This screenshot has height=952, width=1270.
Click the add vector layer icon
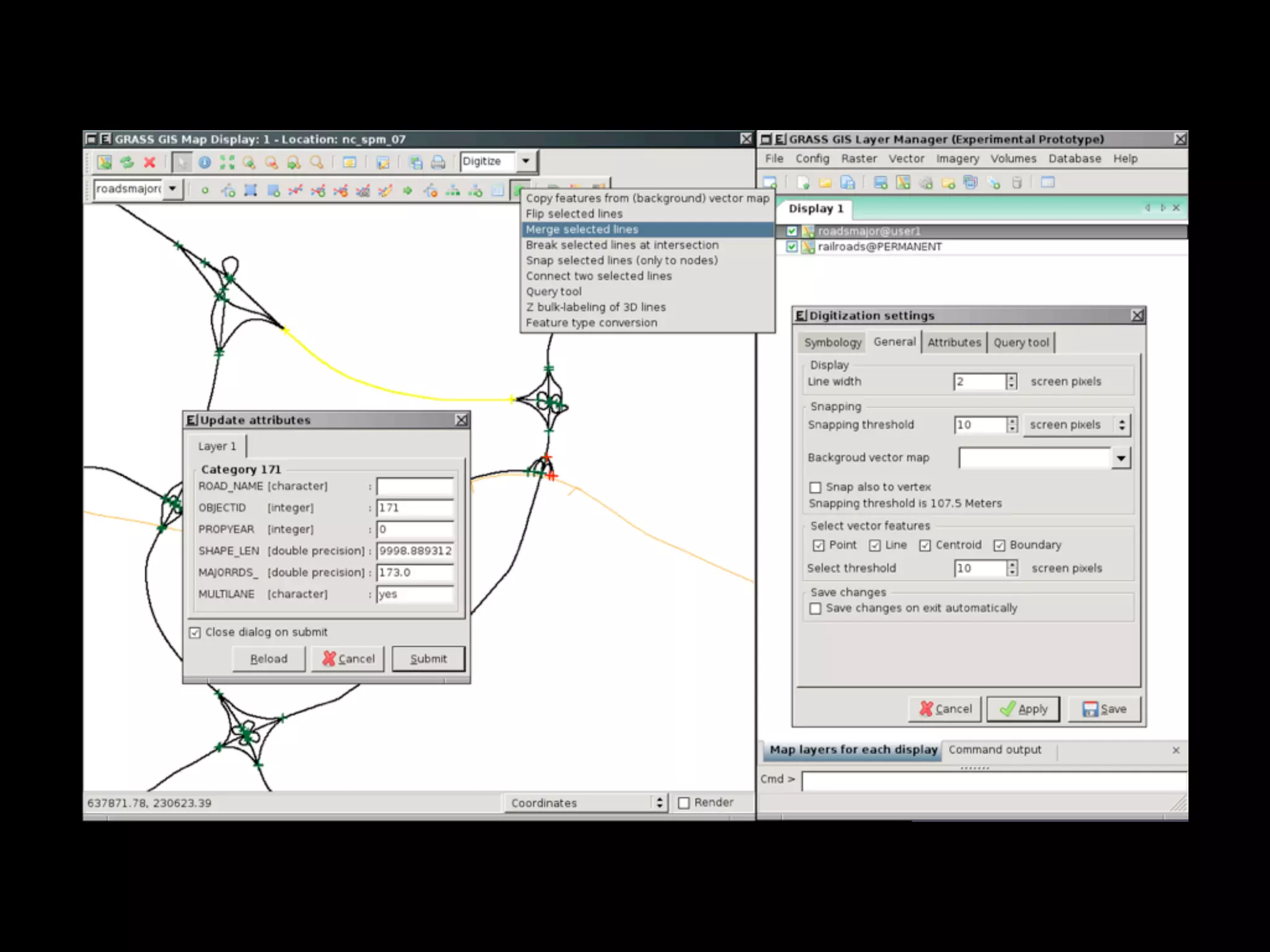coord(903,182)
